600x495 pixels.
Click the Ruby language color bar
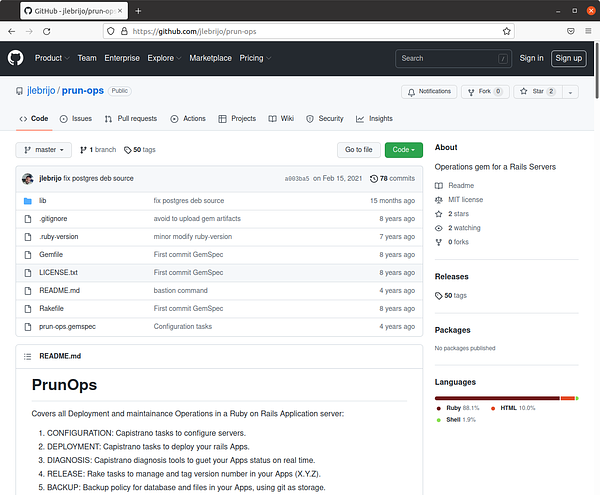[x=496, y=397]
